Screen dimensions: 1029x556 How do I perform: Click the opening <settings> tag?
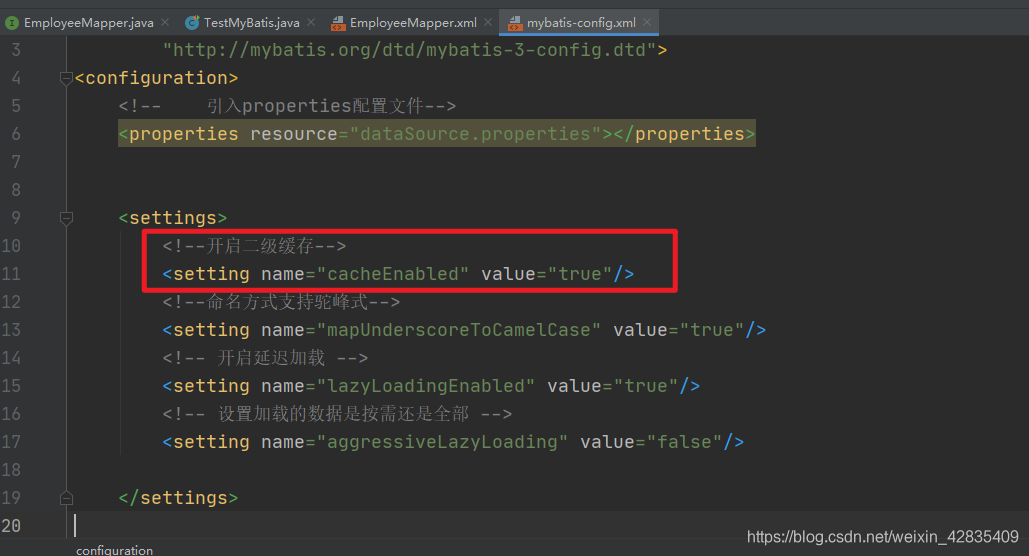click(x=173, y=218)
